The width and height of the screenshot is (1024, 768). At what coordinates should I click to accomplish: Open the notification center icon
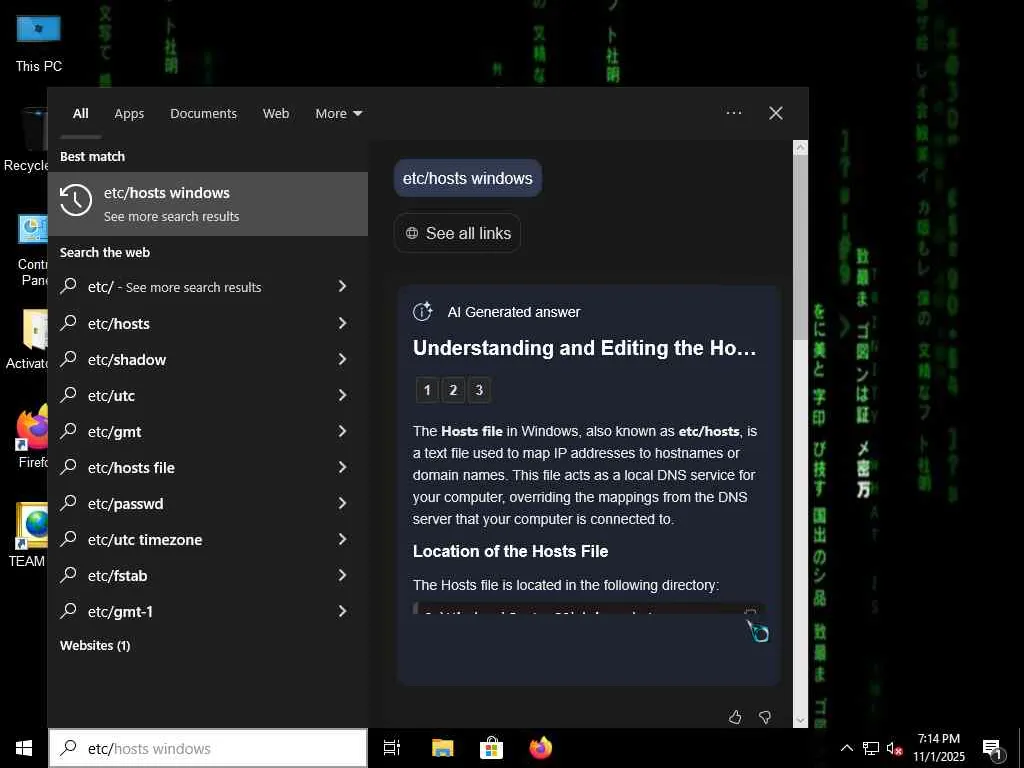pyautogui.click(x=991, y=748)
